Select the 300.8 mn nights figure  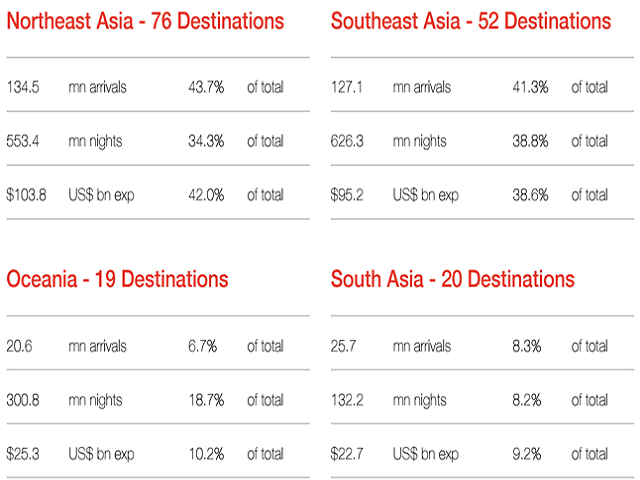tap(22, 400)
